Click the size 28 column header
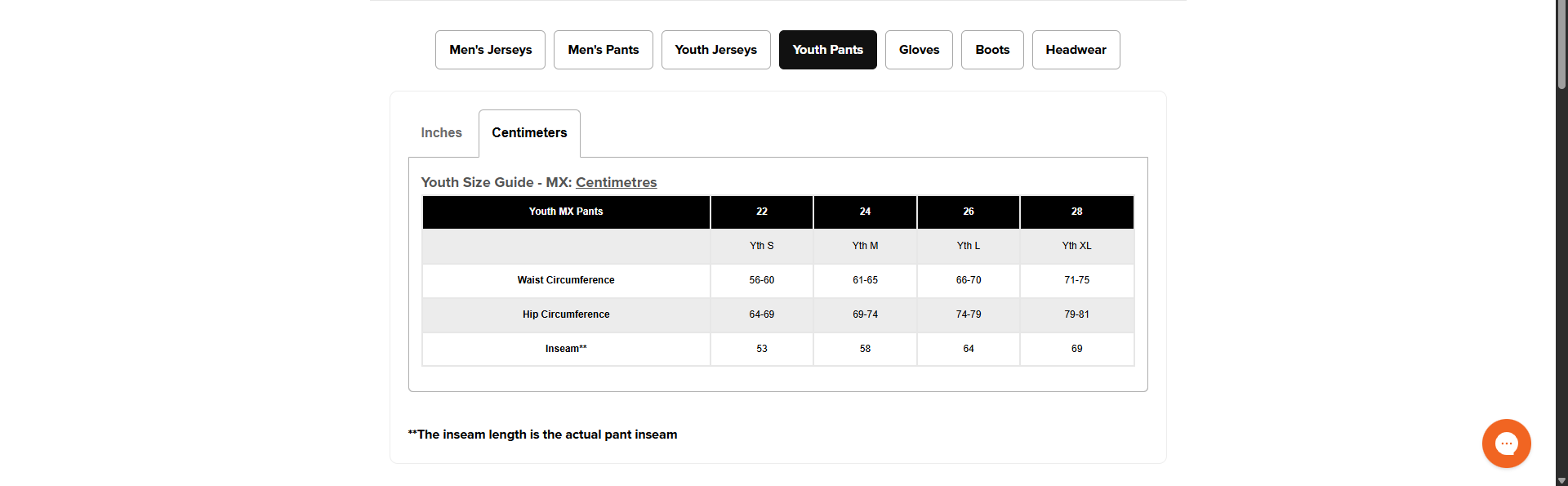Viewport: 1568px width, 486px height. click(1076, 212)
